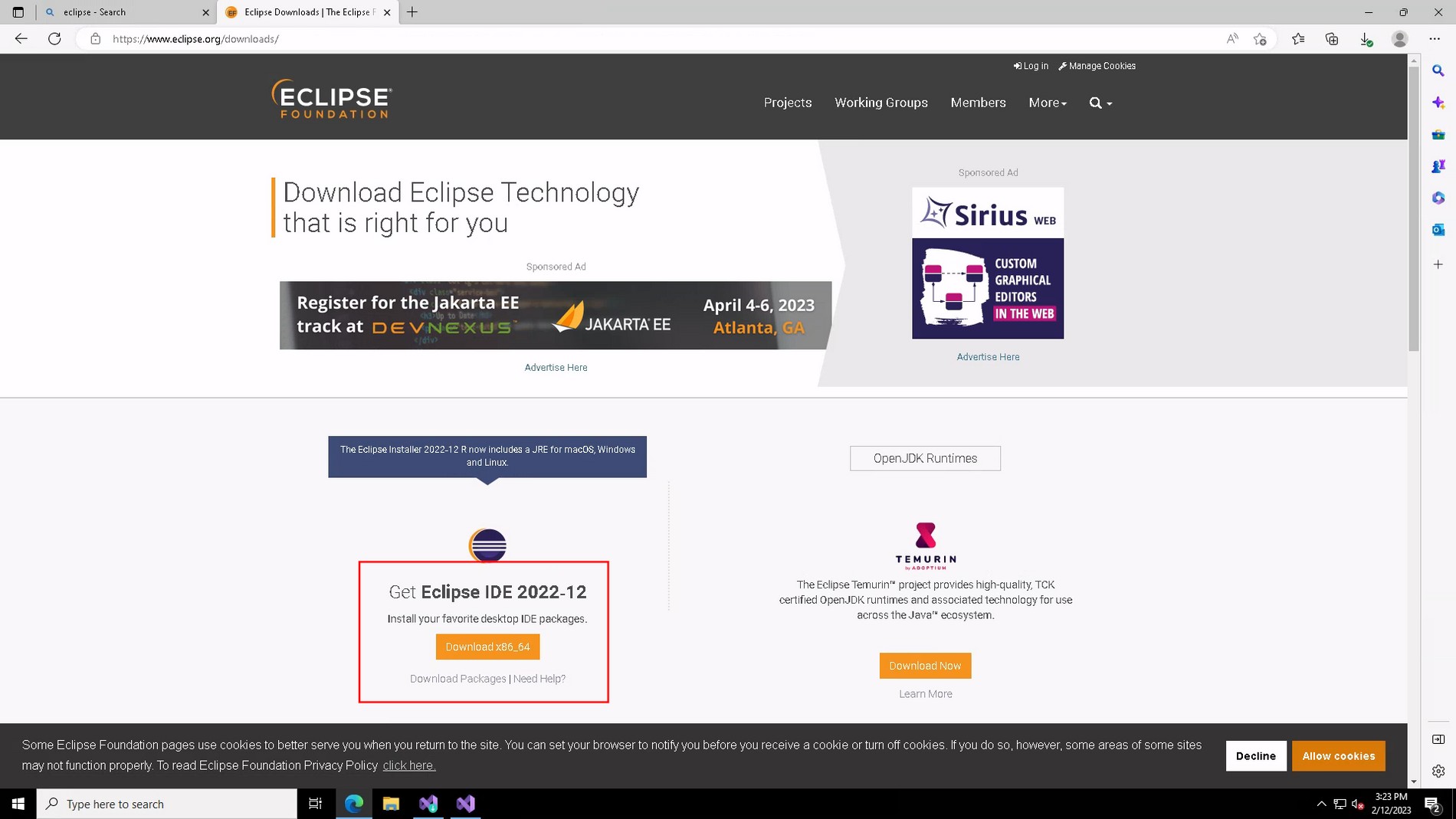Click the Sirius Web ad thumbnail
The image size is (1456, 819).
tap(987, 263)
